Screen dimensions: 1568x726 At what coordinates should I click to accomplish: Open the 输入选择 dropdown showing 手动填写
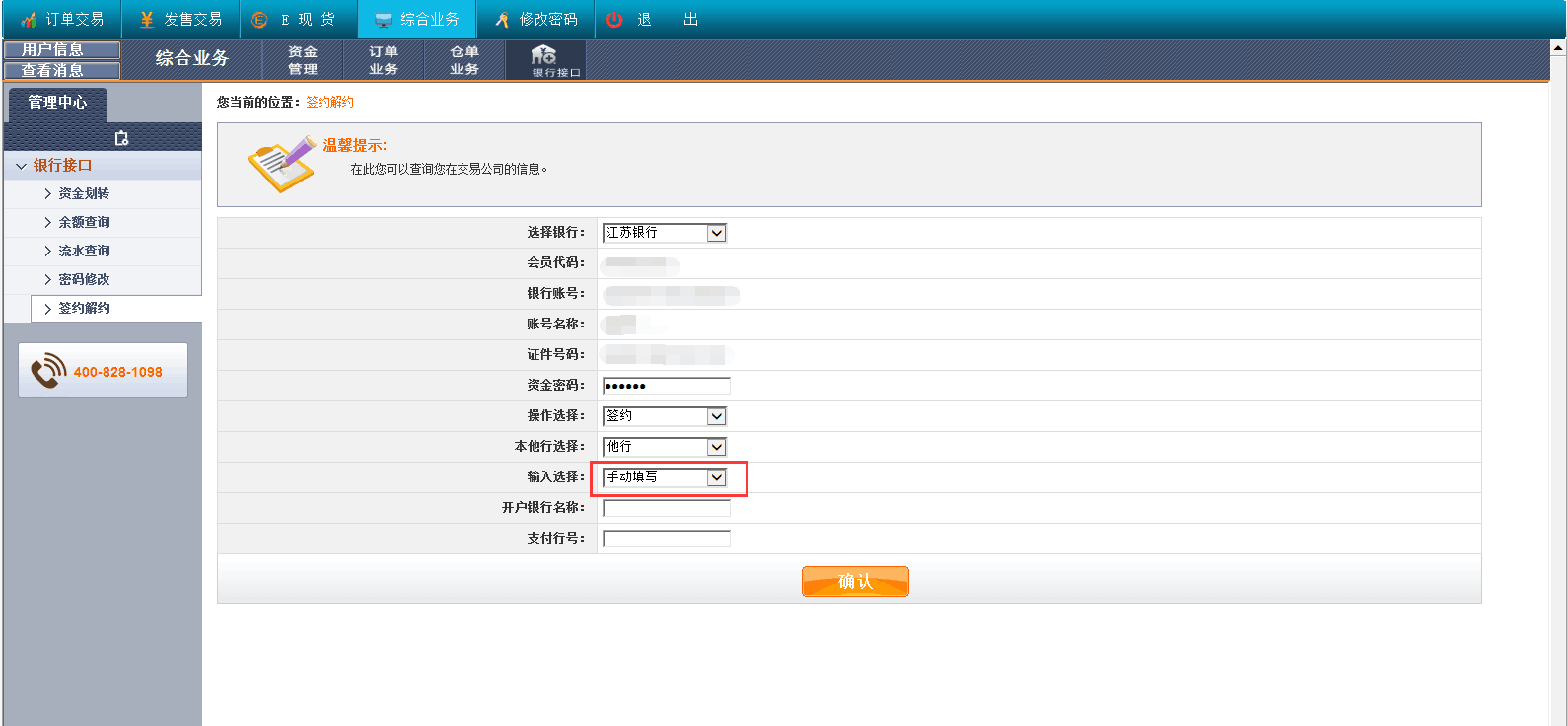pos(664,477)
